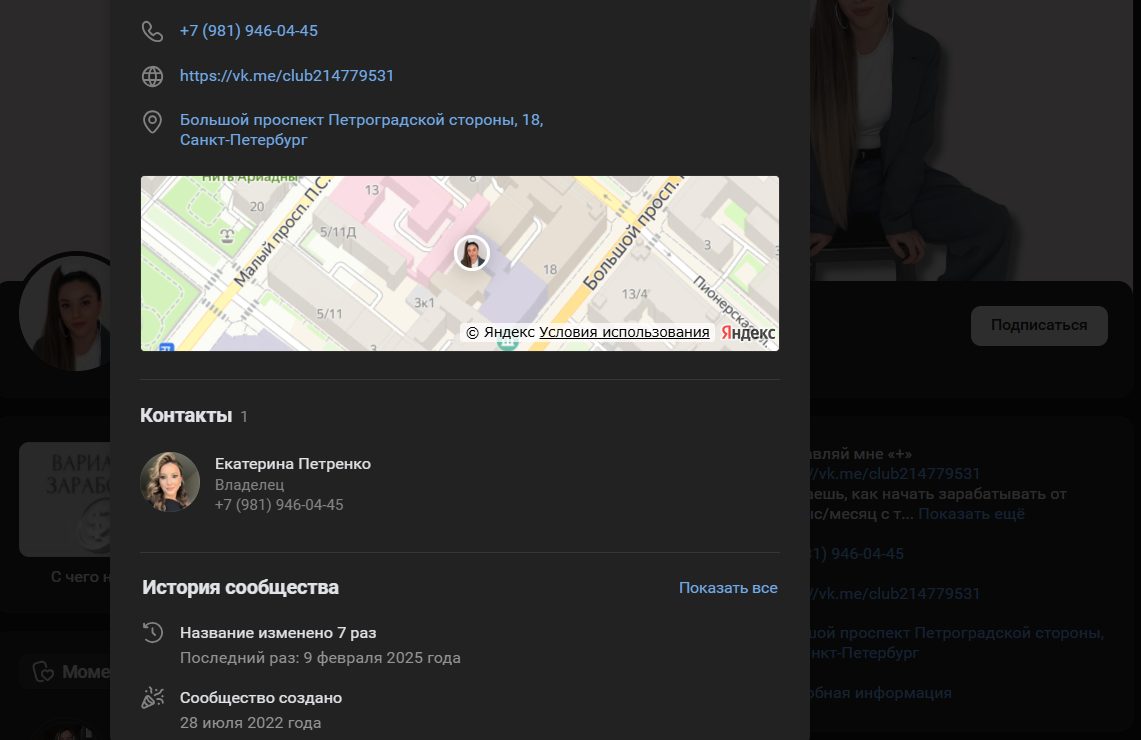Click the celebration icon next to 'Сообщество создано'
Screen dimensions: 1141x740
click(x=152, y=697)
